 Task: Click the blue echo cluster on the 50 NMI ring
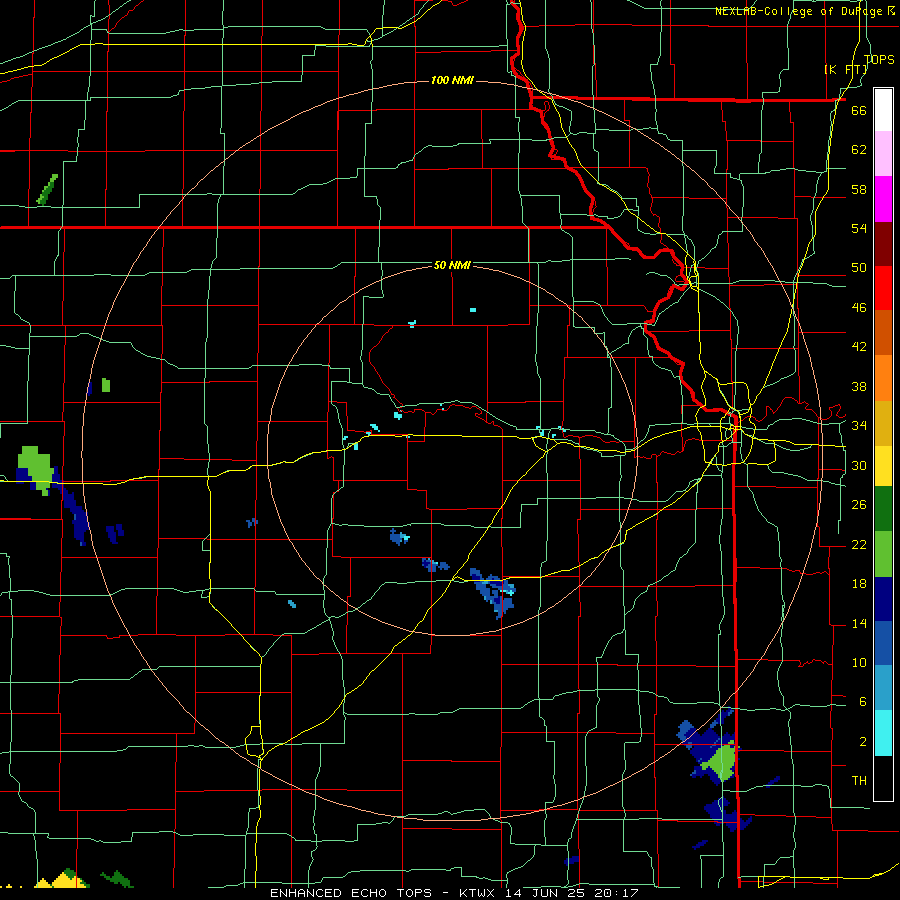494,592
